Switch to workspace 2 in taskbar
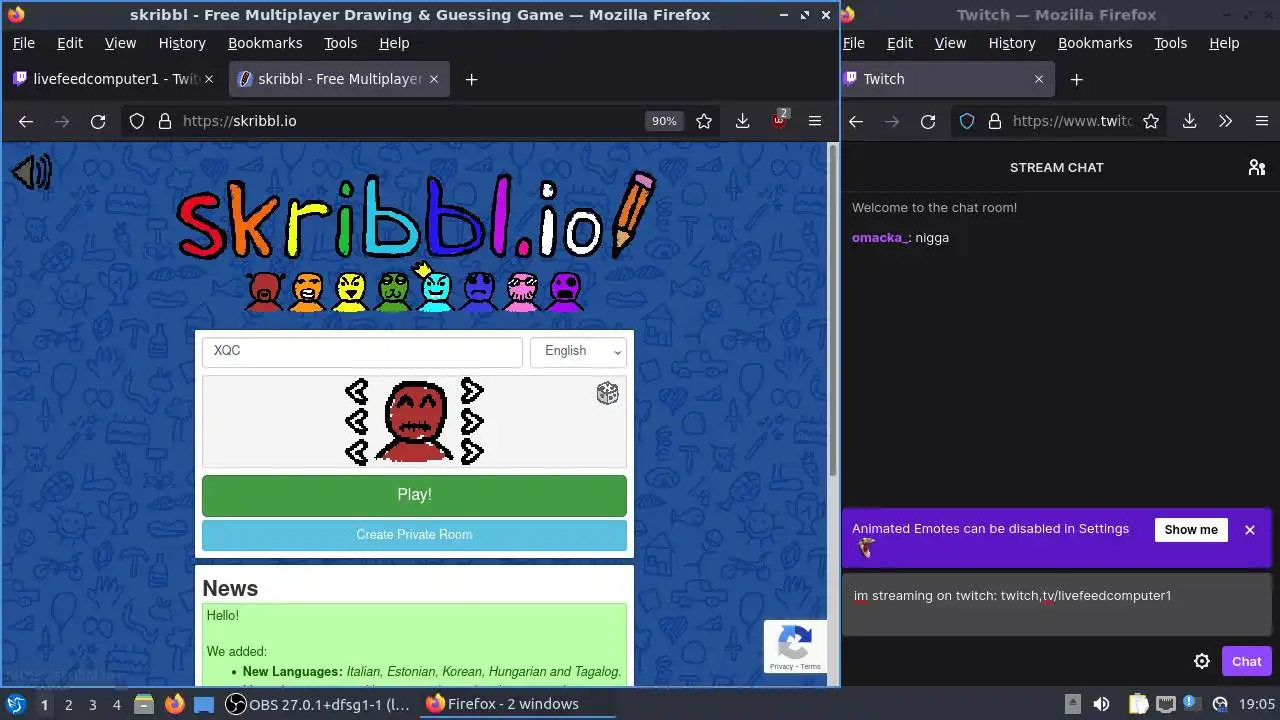The image size is (1280, 720). tap(68, 704)
